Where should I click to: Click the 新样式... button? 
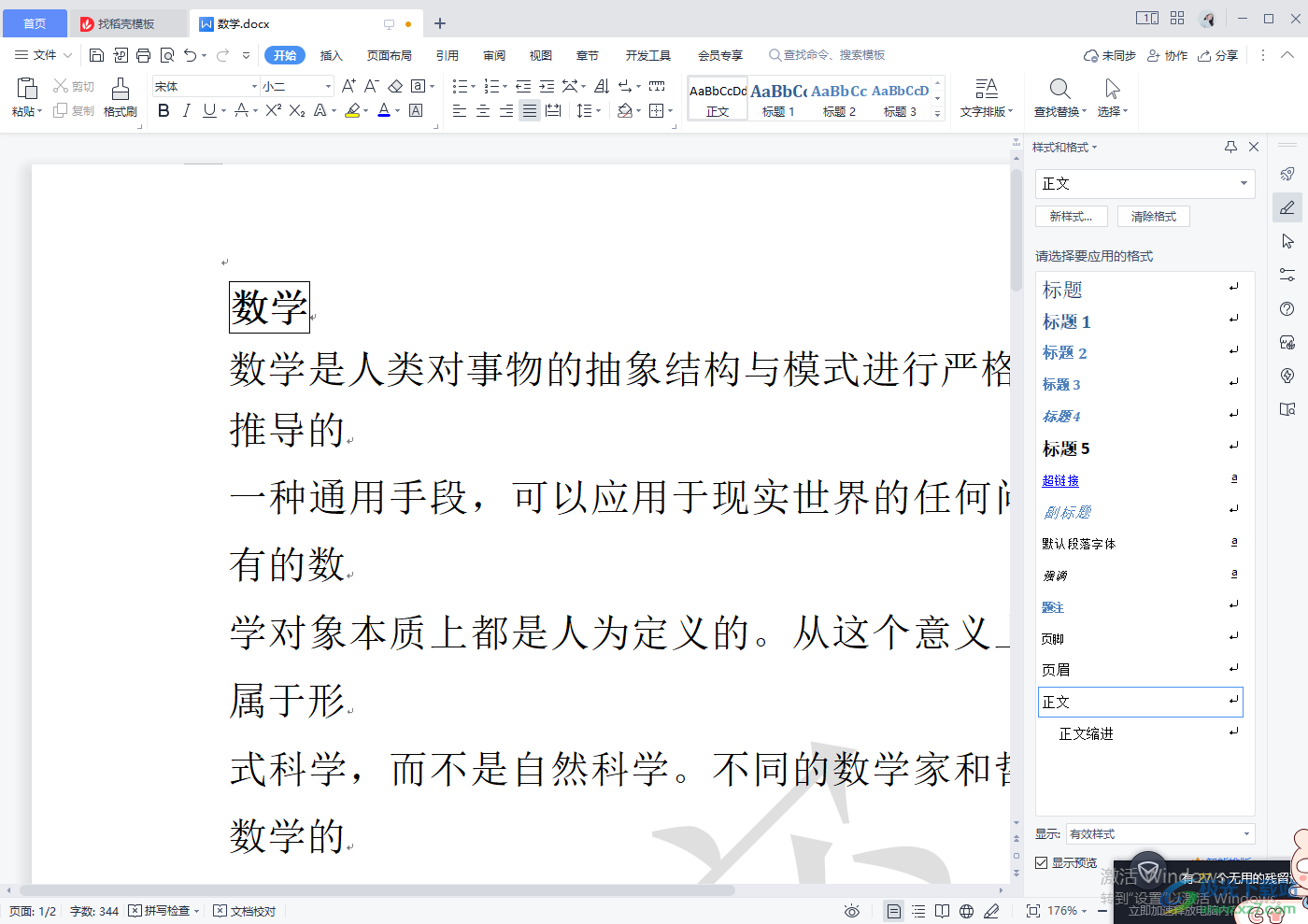click(x=1071, y=216)
